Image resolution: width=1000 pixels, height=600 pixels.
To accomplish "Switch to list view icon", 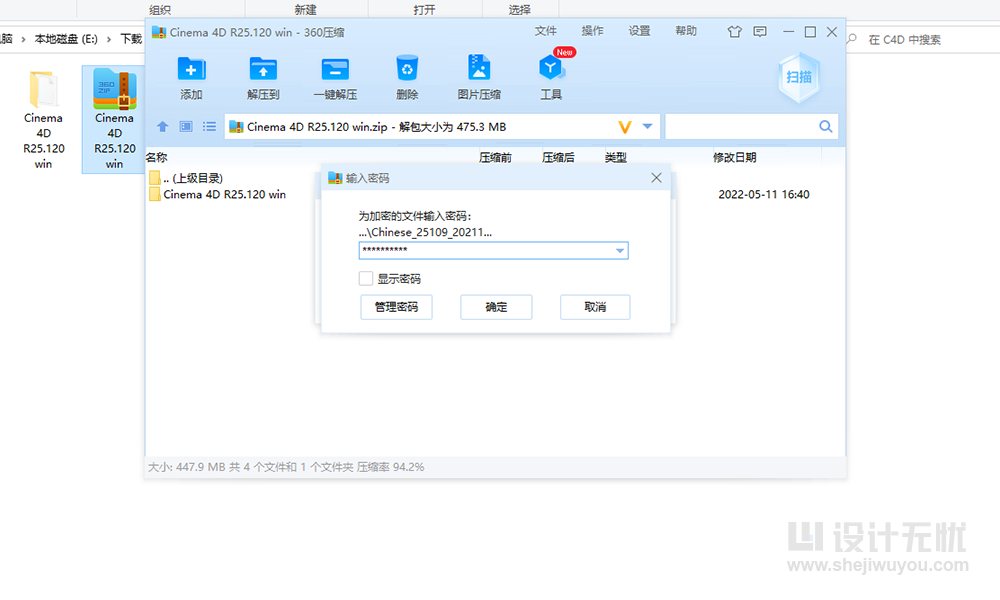I will coord(209,127).
